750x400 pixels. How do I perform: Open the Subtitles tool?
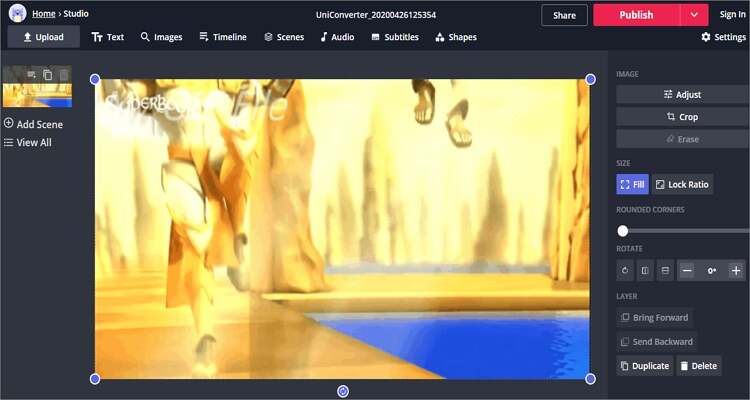coord(395,37)
